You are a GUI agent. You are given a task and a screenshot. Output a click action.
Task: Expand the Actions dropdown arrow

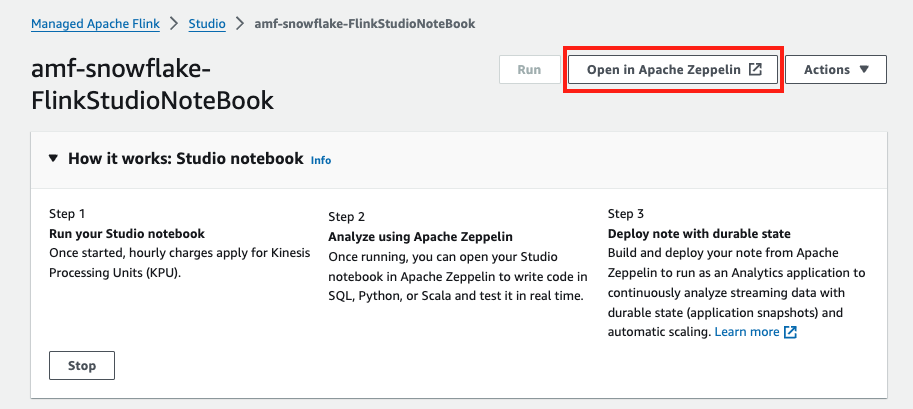tap(865, 70)
